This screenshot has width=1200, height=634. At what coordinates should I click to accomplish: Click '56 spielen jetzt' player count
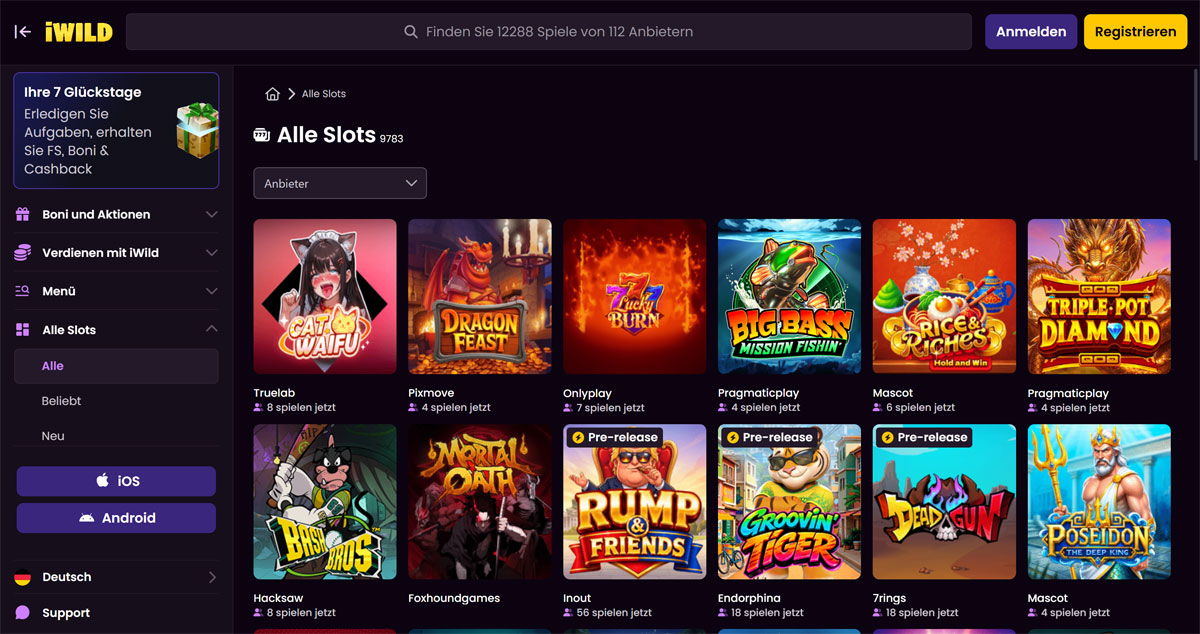click(614, 613)
